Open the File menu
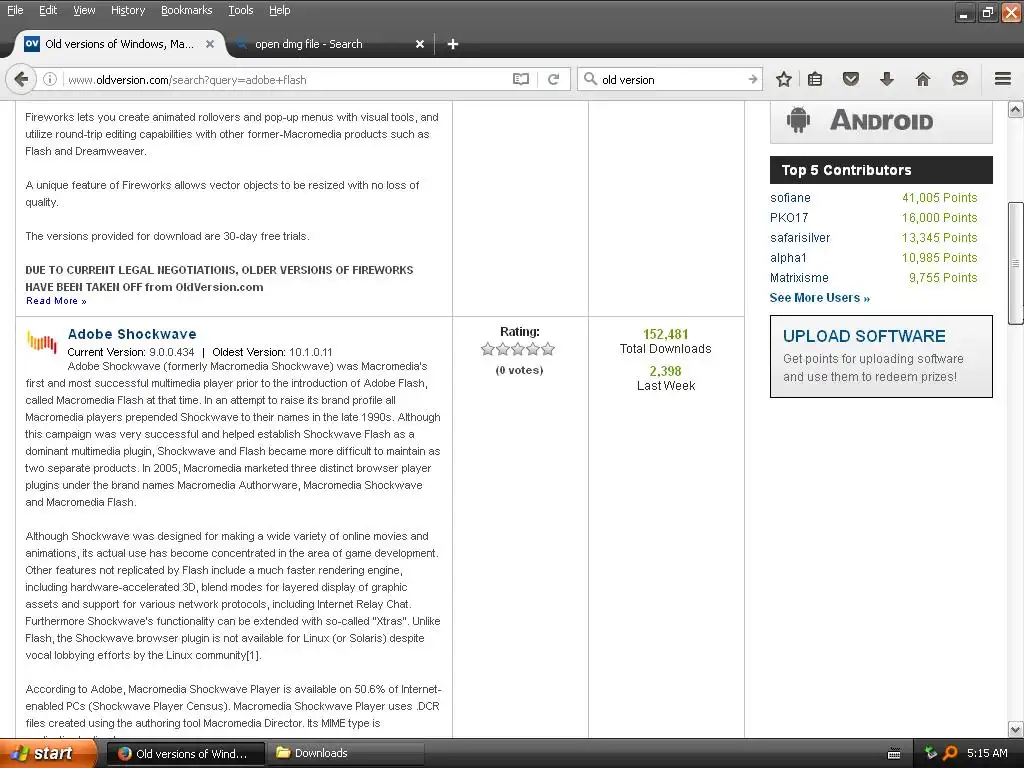Viewport: 1024px width, 768px height. click(15, 10)
